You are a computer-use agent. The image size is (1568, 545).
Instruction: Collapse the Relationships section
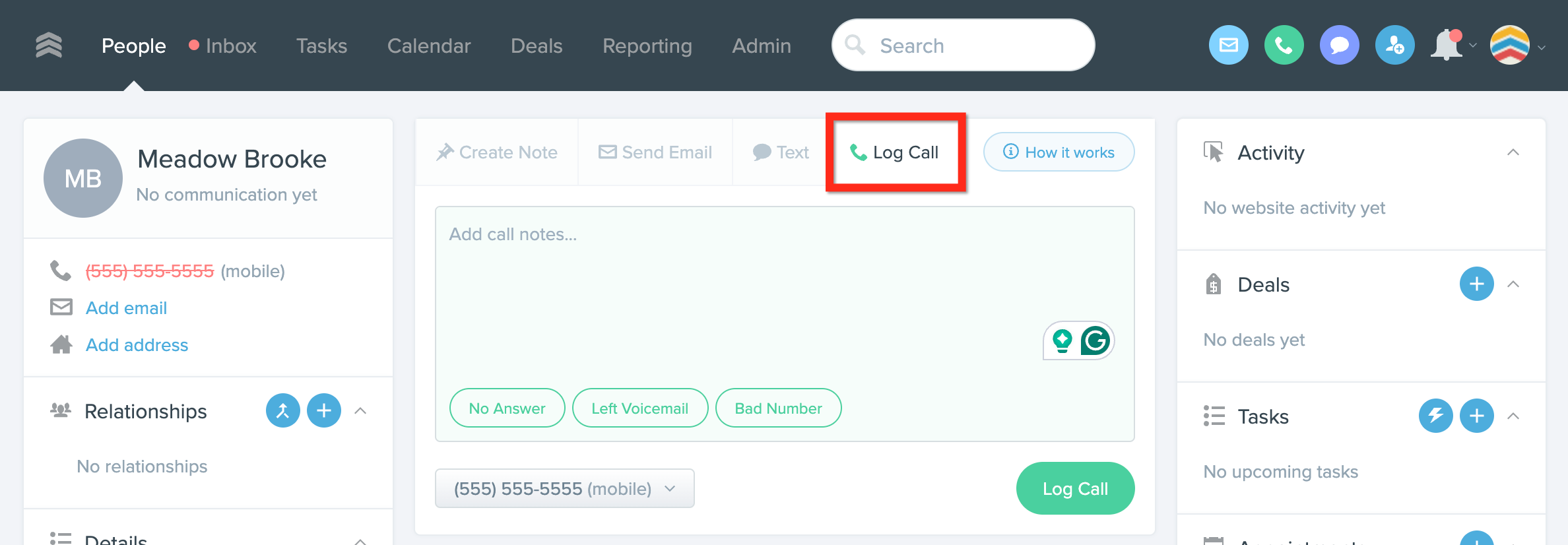point(360,411)
